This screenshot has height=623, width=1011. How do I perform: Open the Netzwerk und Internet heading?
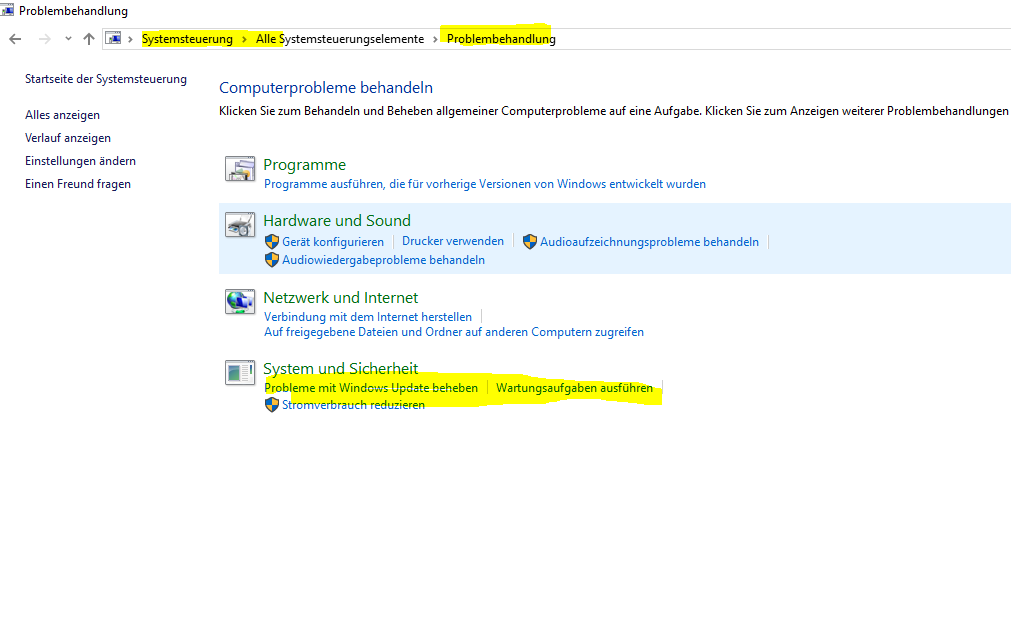tap(340, 298)
